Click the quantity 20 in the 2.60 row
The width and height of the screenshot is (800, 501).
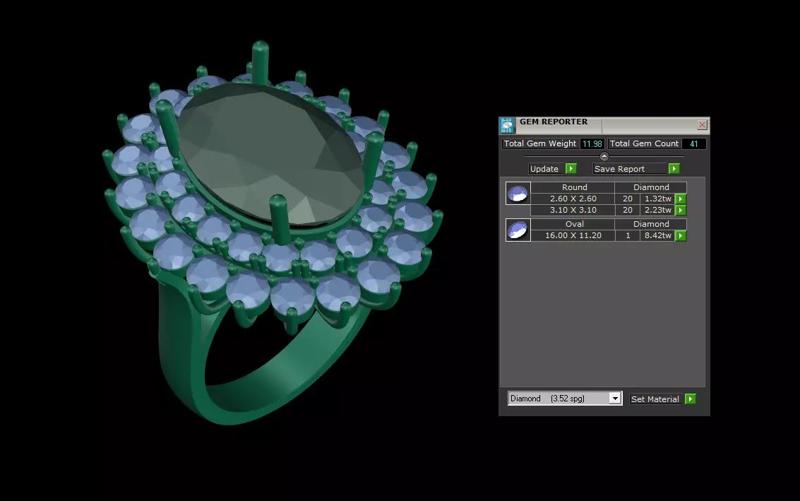(628, 199)
